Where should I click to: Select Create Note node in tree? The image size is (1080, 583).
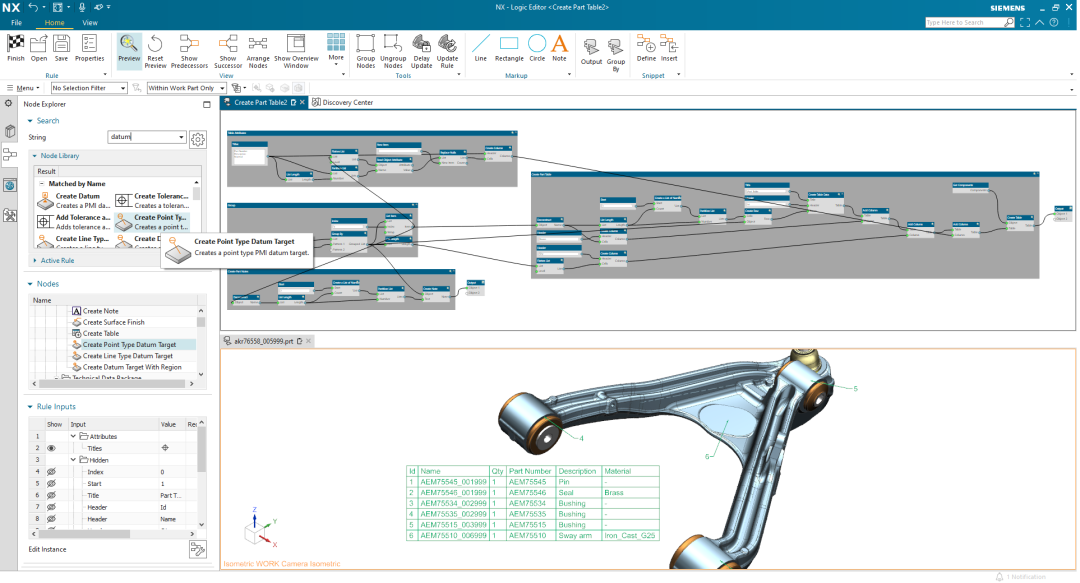(x=101, y=311)
